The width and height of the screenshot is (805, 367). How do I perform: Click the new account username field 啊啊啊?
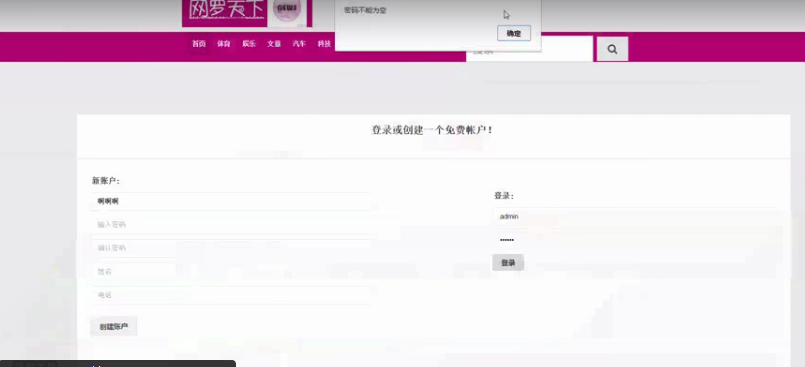[231, 201]
